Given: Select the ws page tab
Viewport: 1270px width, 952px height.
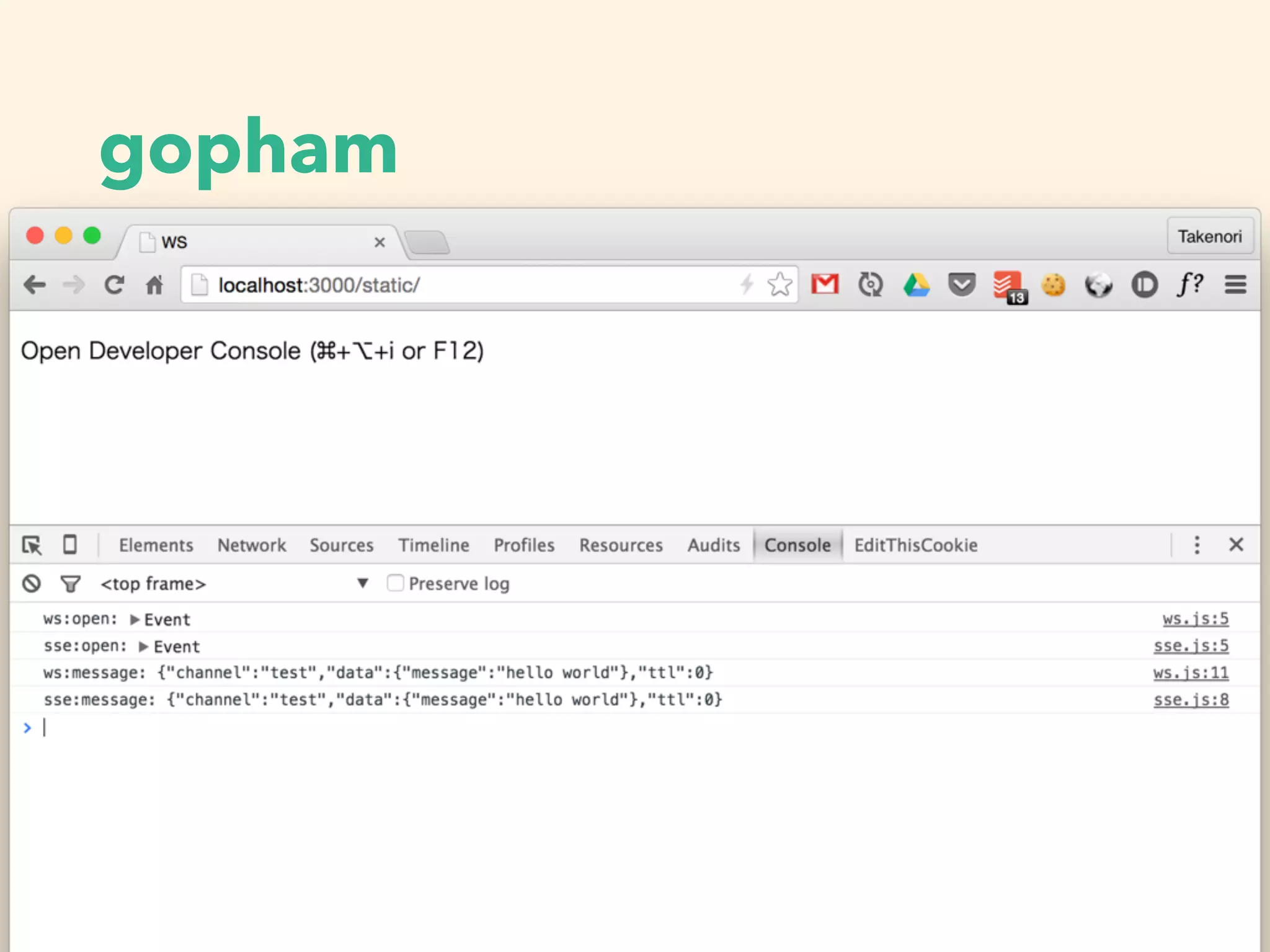Looking at the screenshot, I should tap(260, 242).
